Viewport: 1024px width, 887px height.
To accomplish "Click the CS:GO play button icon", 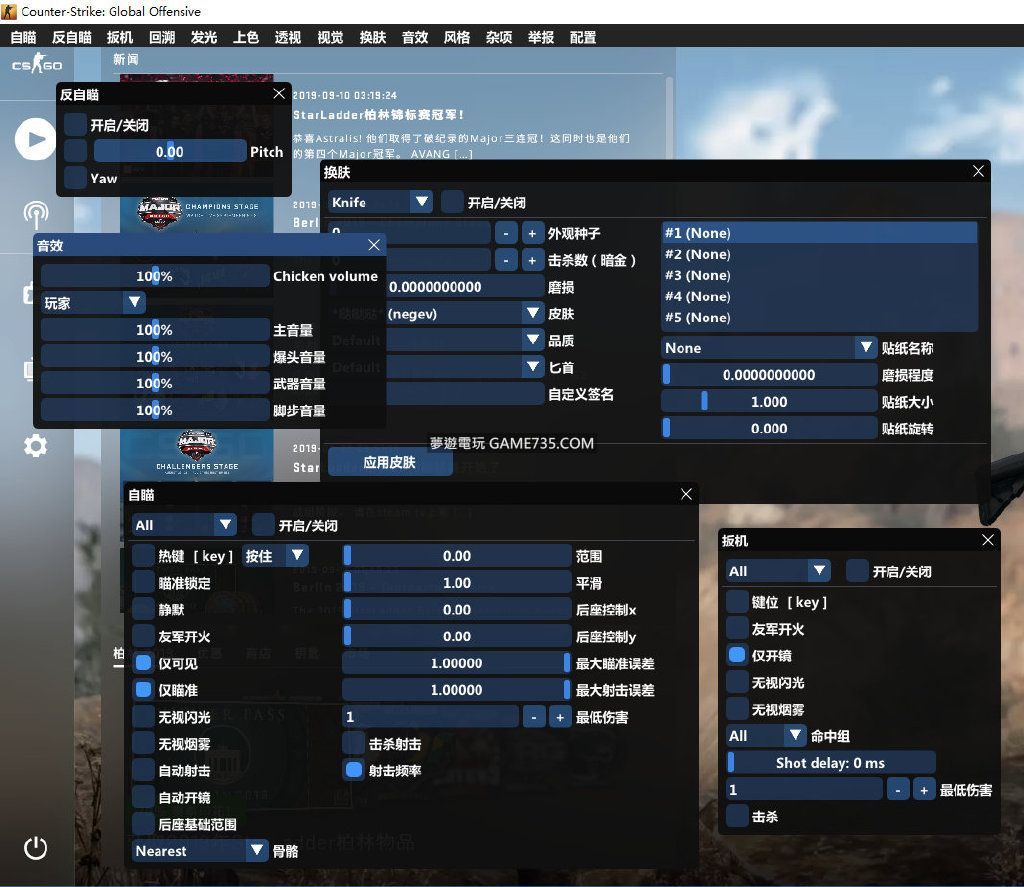I will tap(35, 139).
